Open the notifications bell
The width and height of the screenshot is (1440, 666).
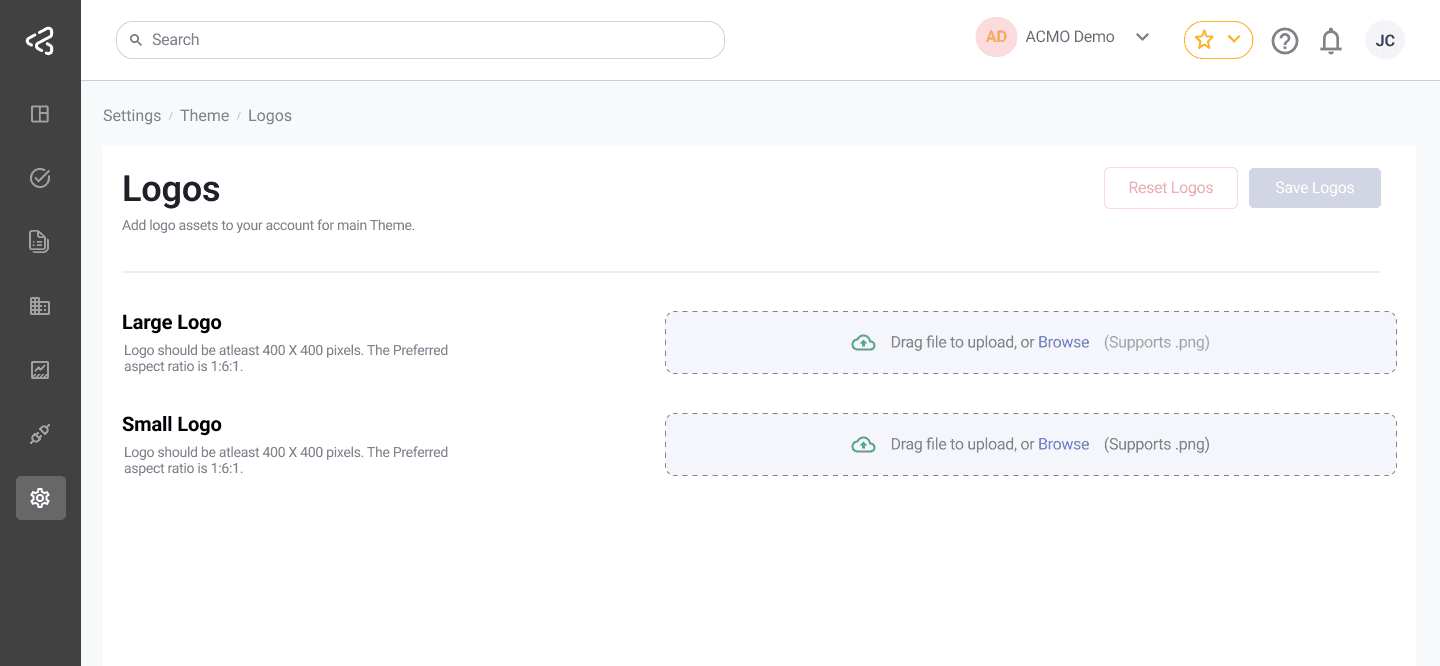(x=1330, y=41)
